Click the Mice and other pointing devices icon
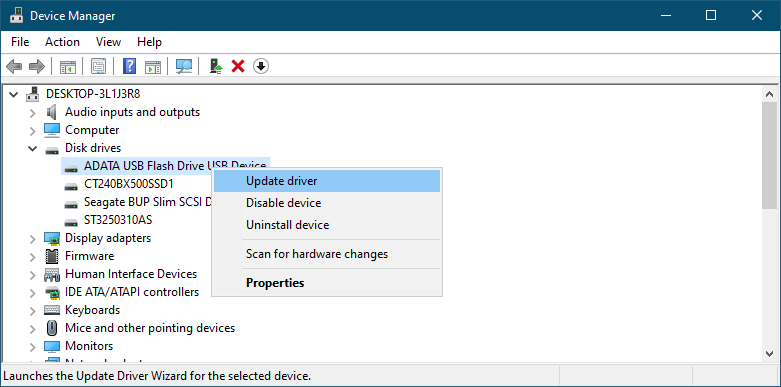Image resolution: width=781 pixels, height=387 pixels. 52,328
